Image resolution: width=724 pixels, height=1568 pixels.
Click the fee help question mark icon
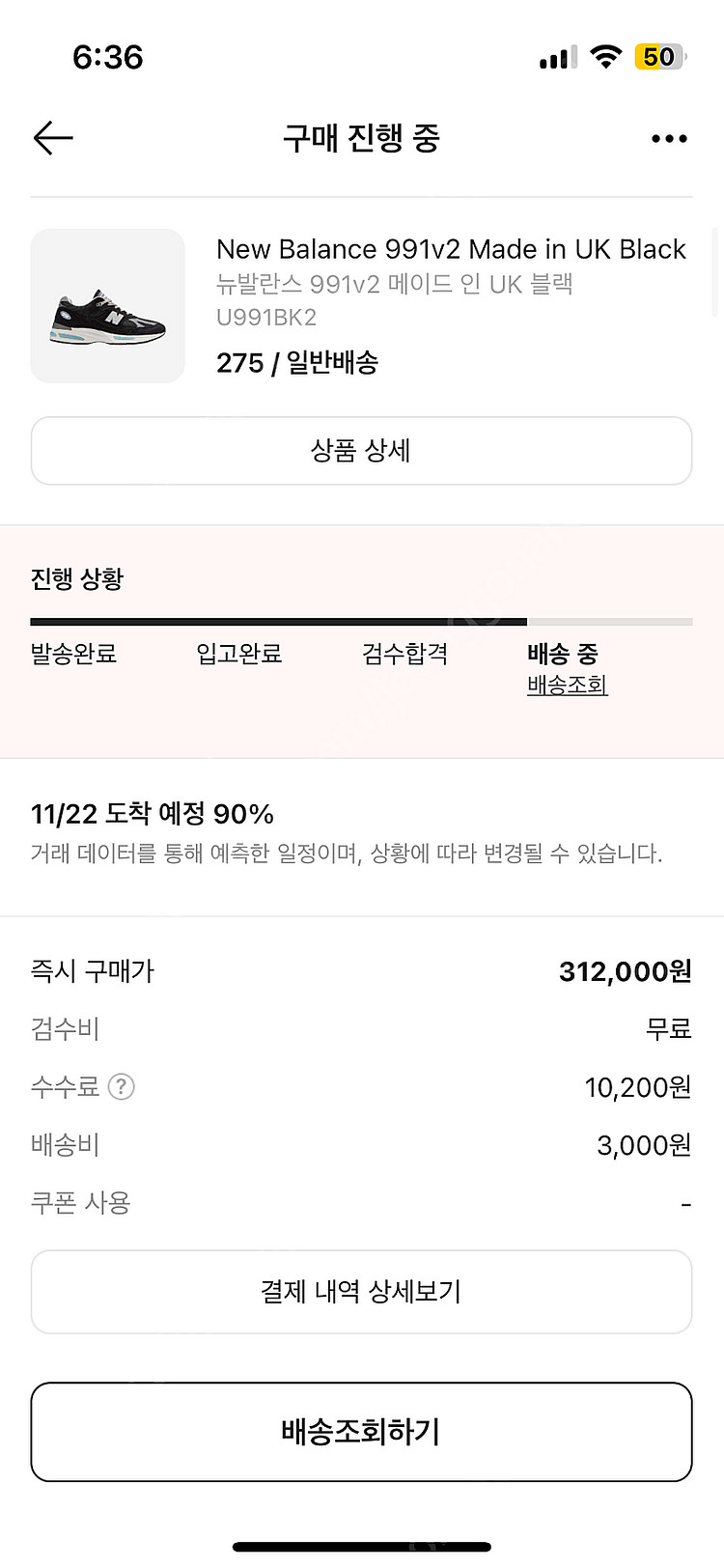point(121,1087)
